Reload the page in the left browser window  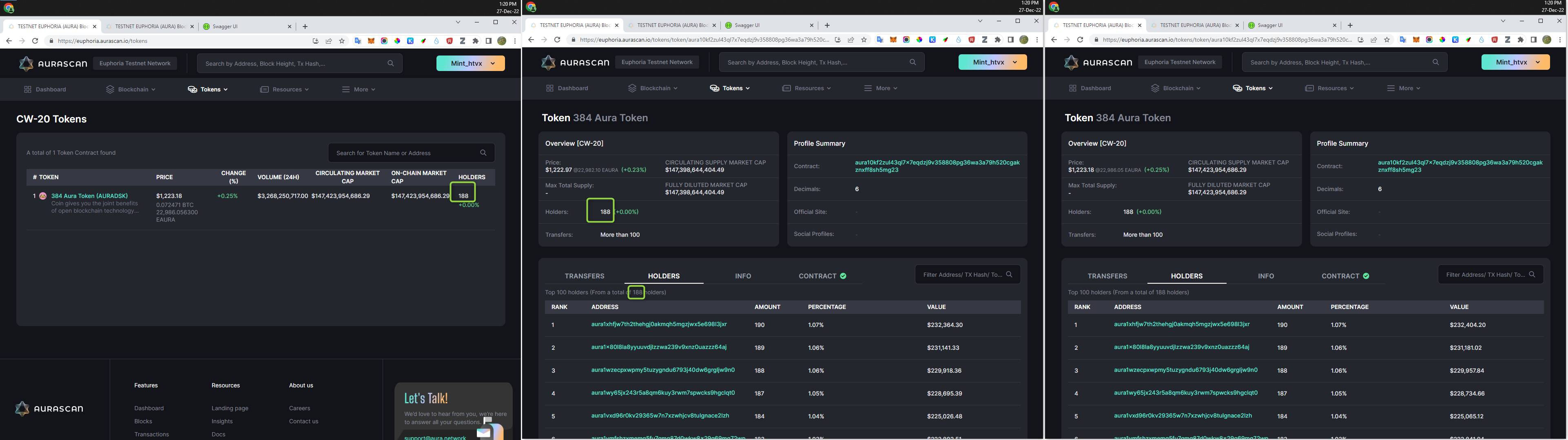pyautogui.click(x=35, y=41)
